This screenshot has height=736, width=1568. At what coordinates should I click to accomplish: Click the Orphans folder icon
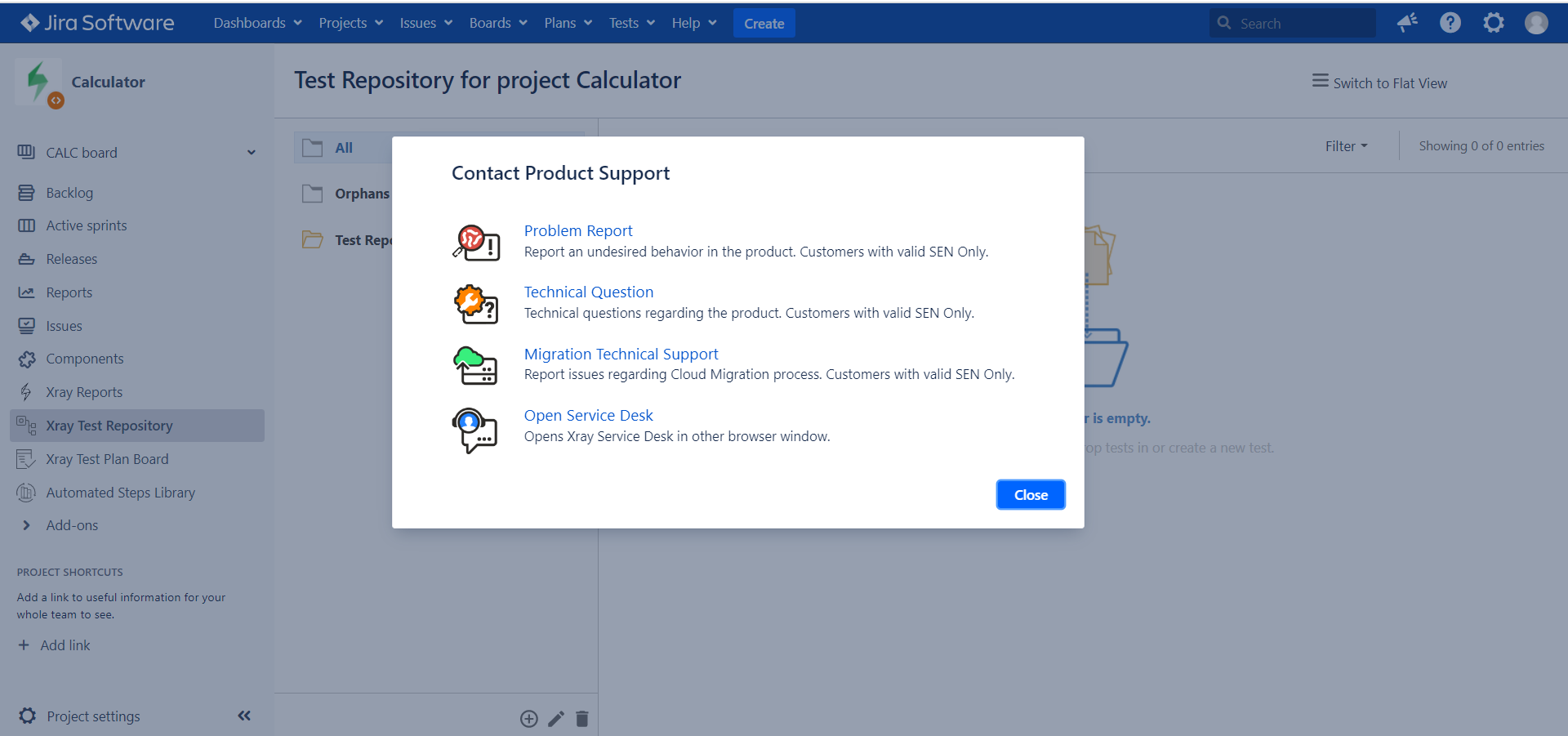(312, 194)
